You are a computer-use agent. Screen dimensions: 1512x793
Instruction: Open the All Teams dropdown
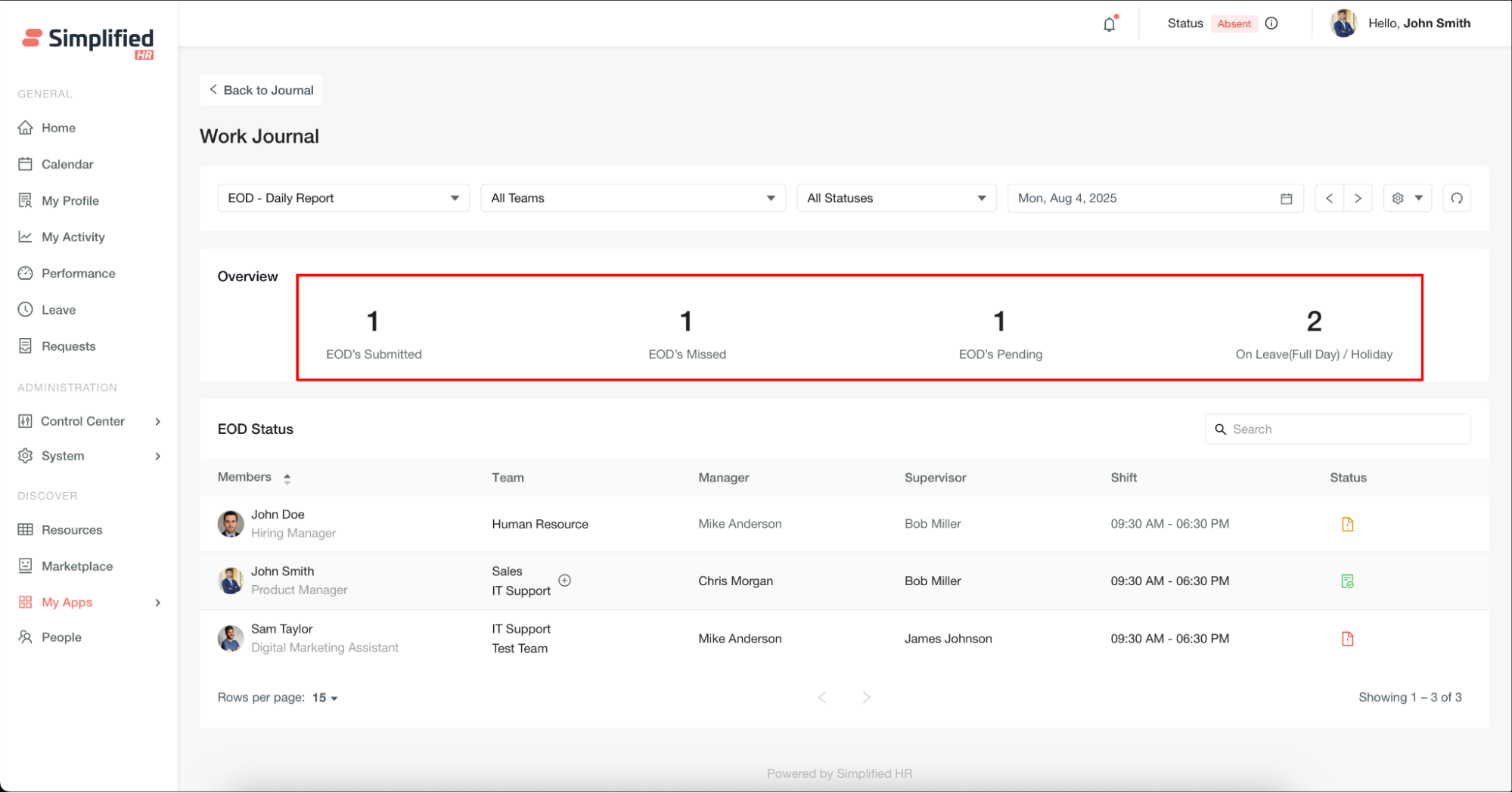[633, 198]
